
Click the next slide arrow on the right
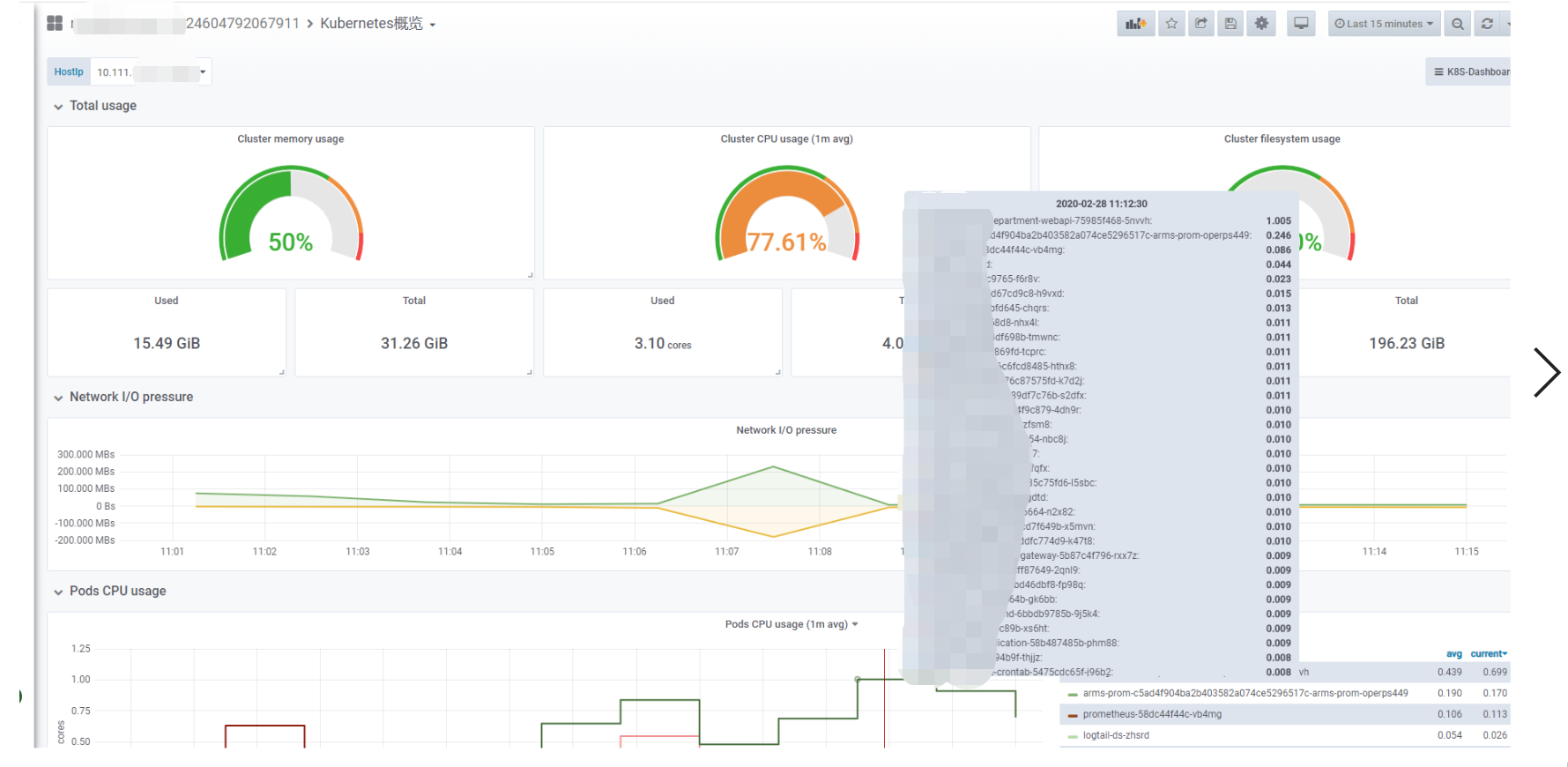coord(1547,373)
